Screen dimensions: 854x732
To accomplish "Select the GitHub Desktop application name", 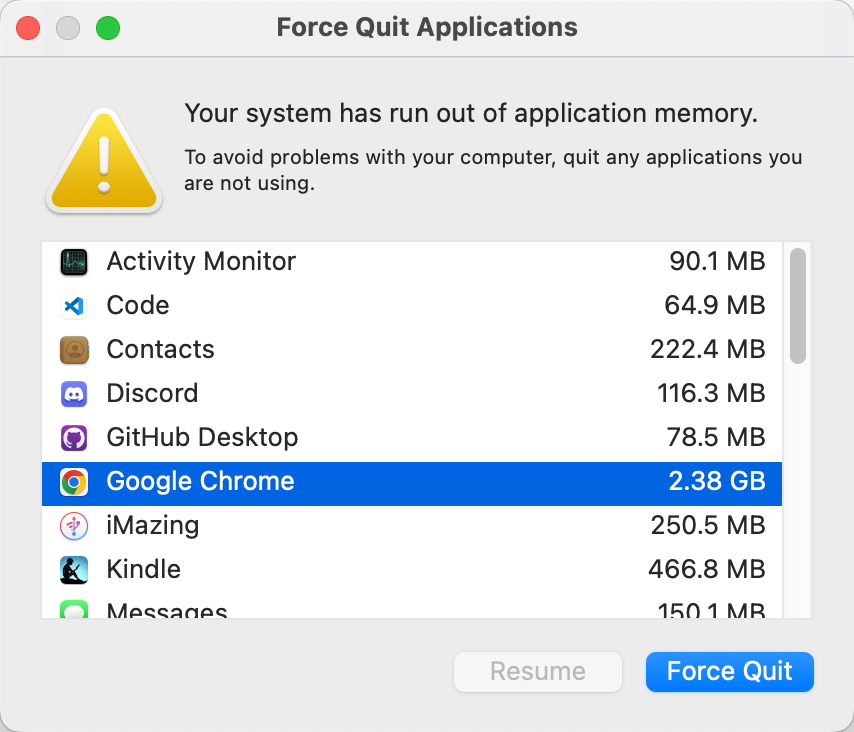I will [x=202, y=438].
